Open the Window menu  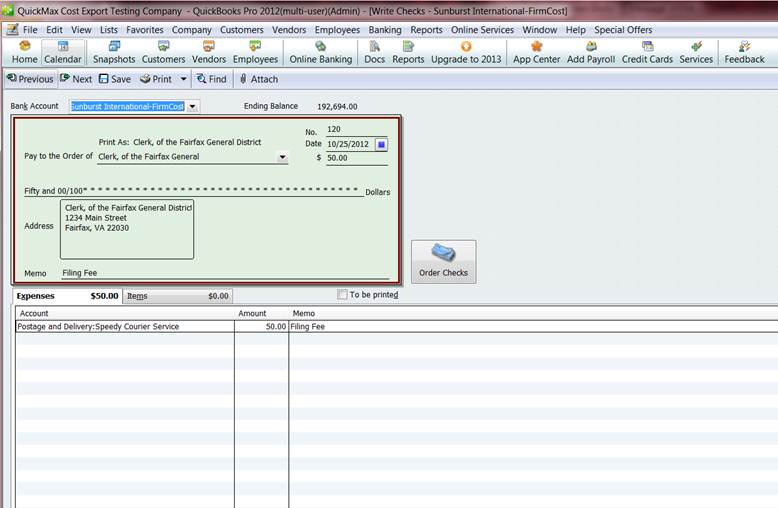pos(539,30)
